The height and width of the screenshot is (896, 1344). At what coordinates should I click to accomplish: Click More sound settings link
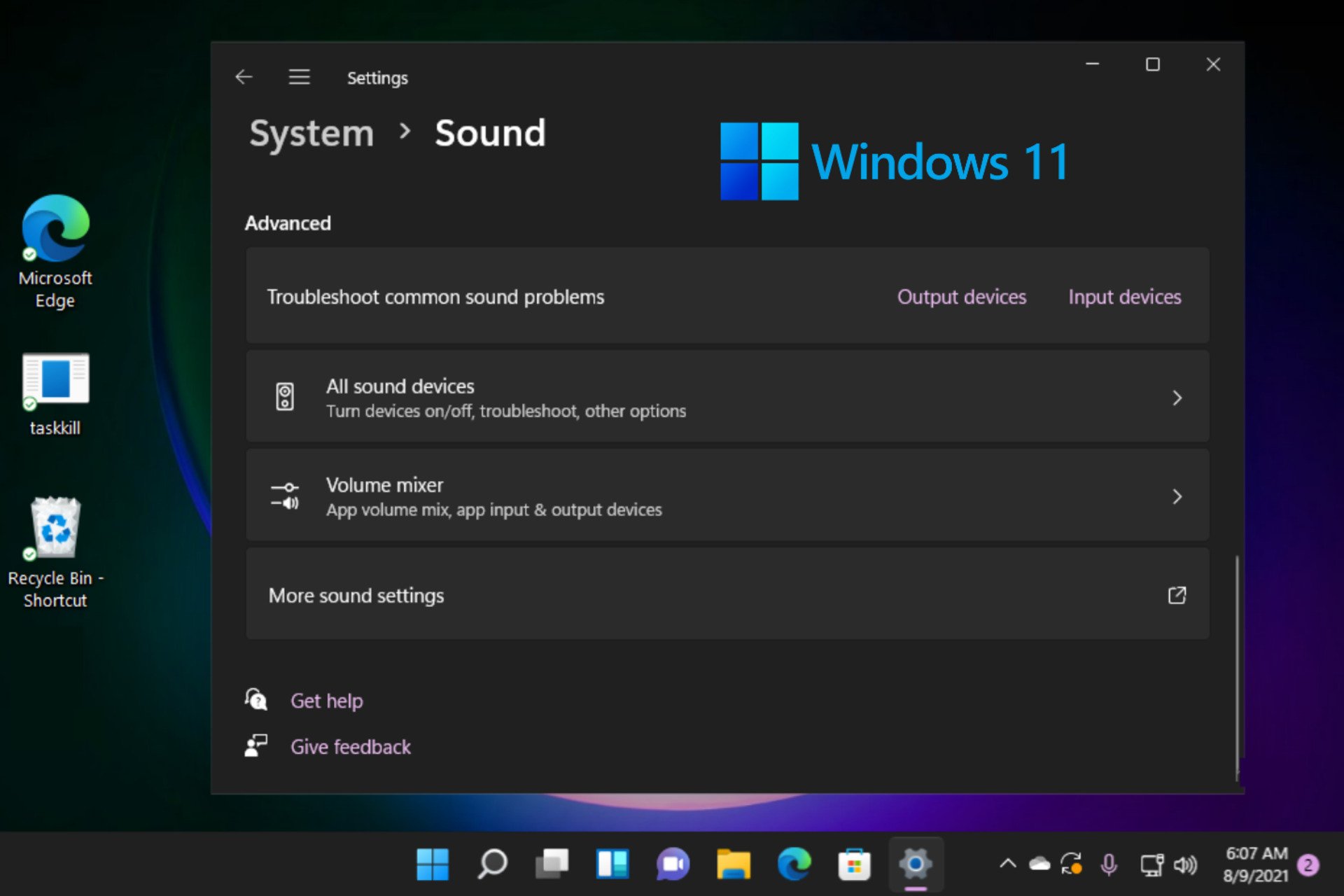[727, 595]
